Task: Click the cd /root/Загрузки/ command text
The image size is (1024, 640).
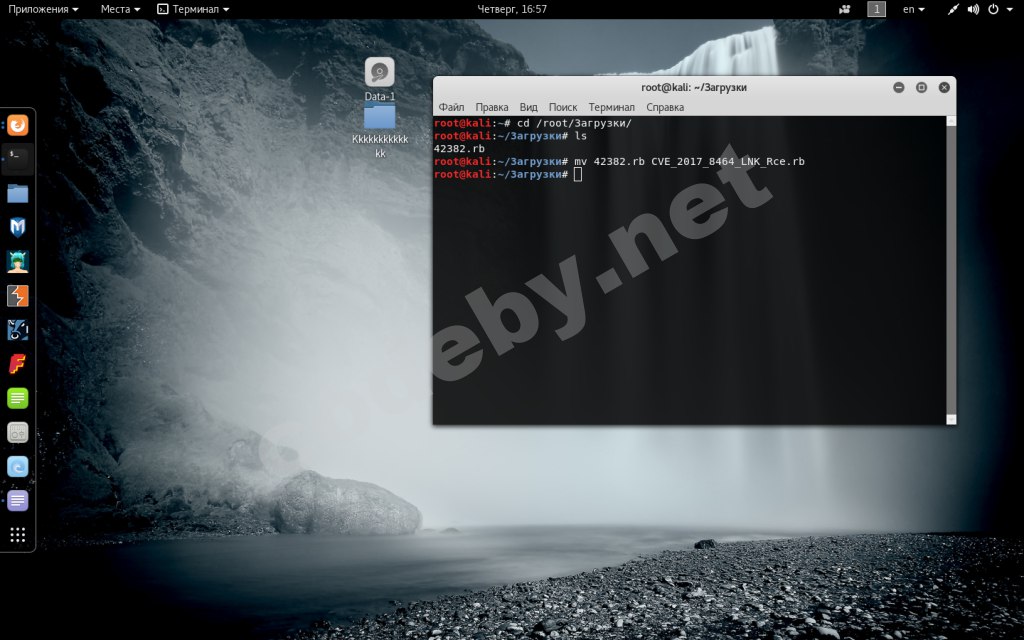Action: coord(574,123)
